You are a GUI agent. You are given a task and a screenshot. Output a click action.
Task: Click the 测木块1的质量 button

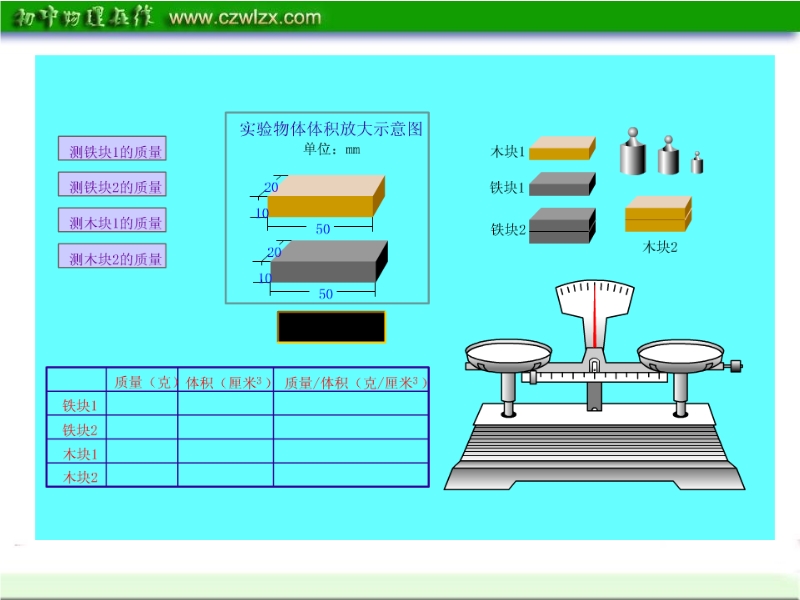click(x=112, y=220)
